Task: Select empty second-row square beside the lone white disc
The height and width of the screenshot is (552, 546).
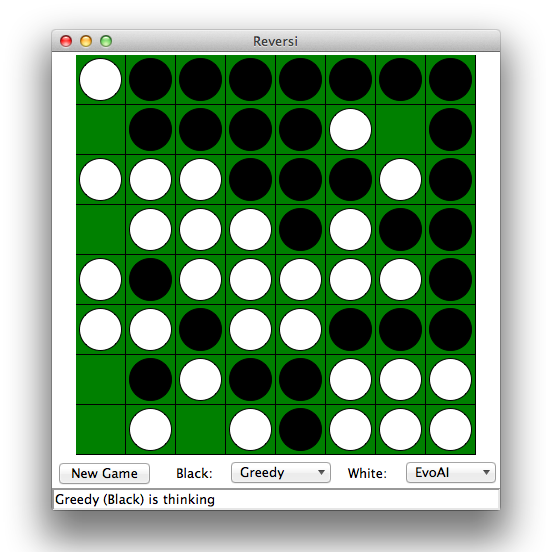Action: click(x=400, y=130)
